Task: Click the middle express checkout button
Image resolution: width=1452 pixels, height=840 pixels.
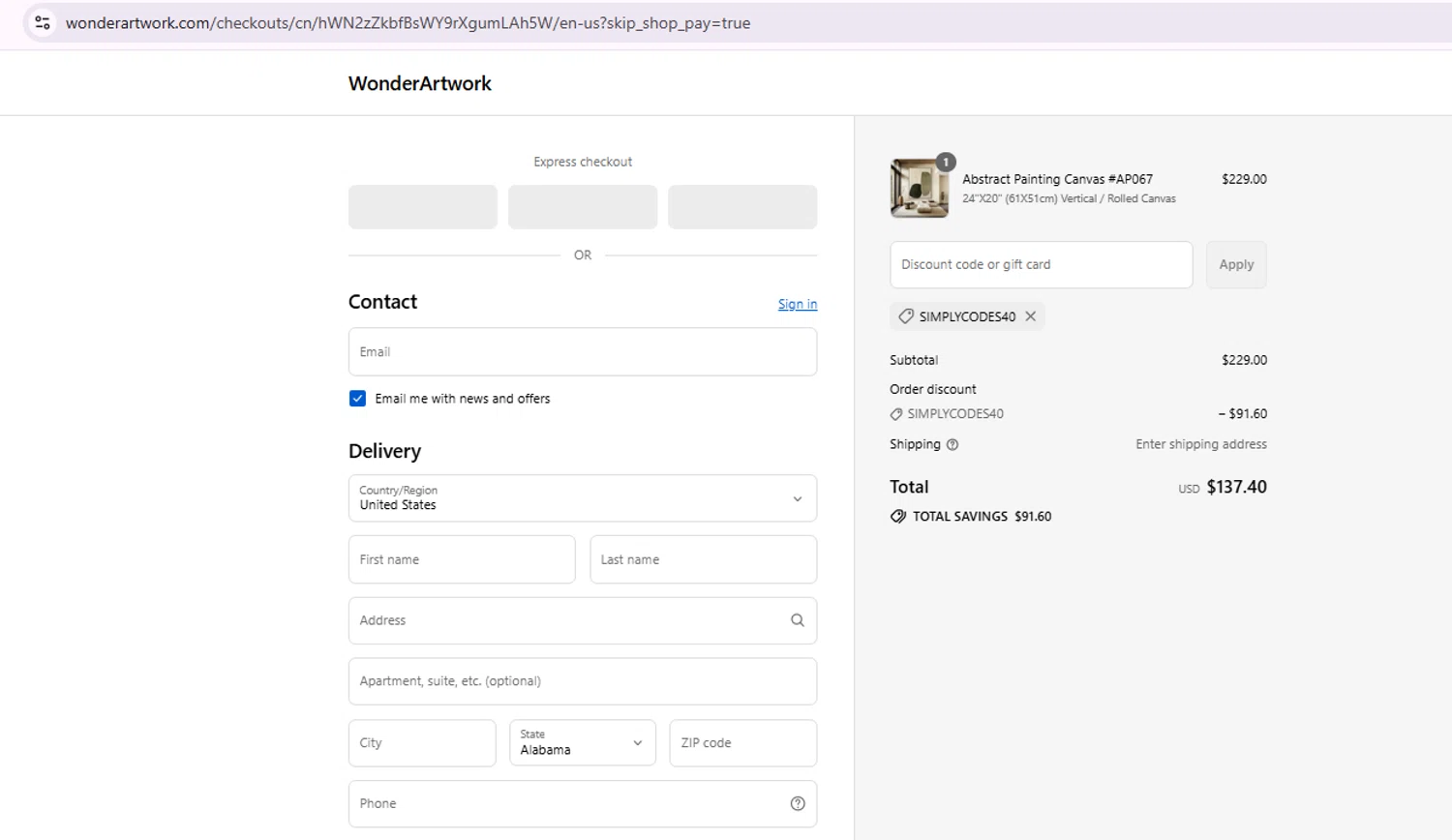Action: pyautogui.click(x=583, y=207)
